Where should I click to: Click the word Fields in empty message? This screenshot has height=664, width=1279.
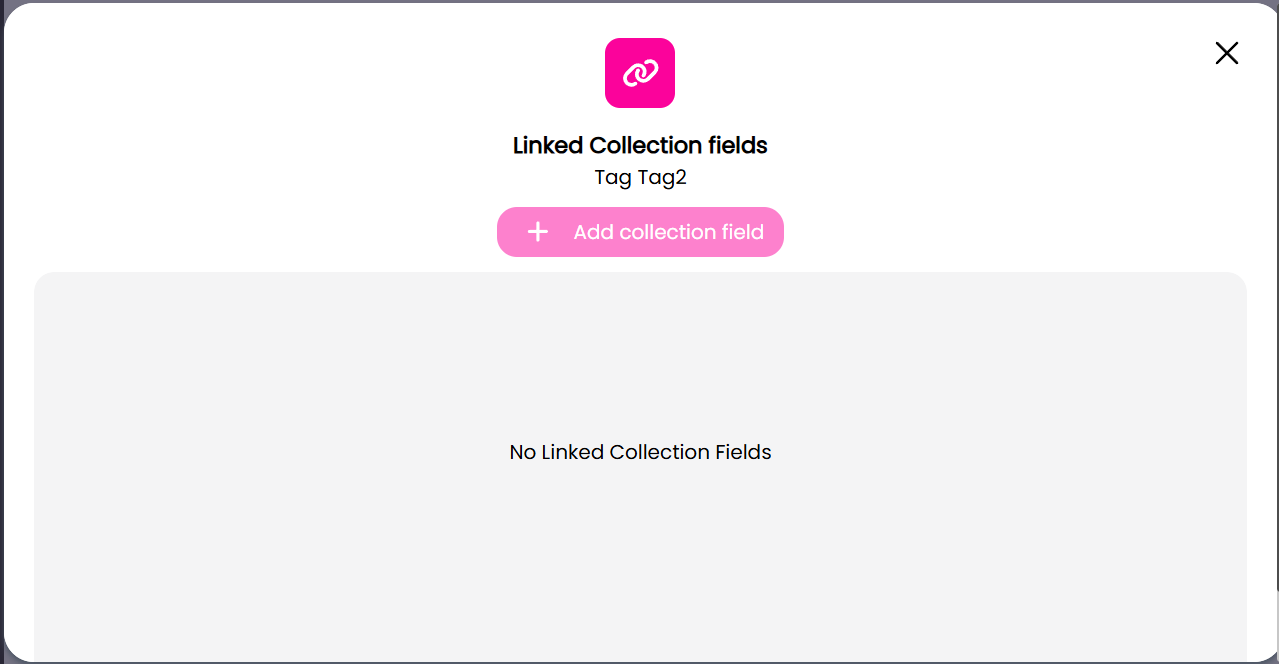coord(743,452)
